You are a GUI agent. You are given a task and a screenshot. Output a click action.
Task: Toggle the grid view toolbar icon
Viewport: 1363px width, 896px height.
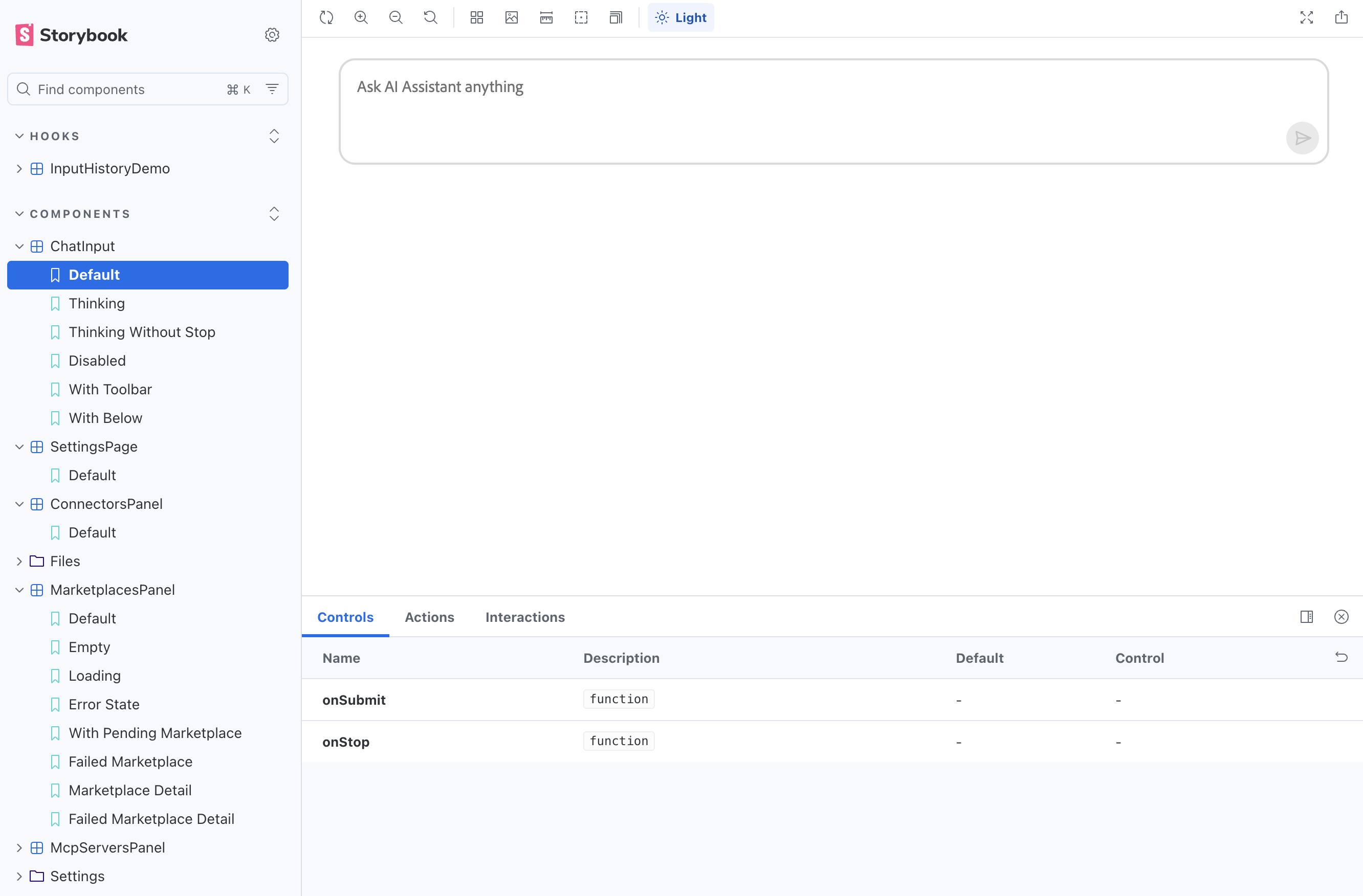pos(477,18)
